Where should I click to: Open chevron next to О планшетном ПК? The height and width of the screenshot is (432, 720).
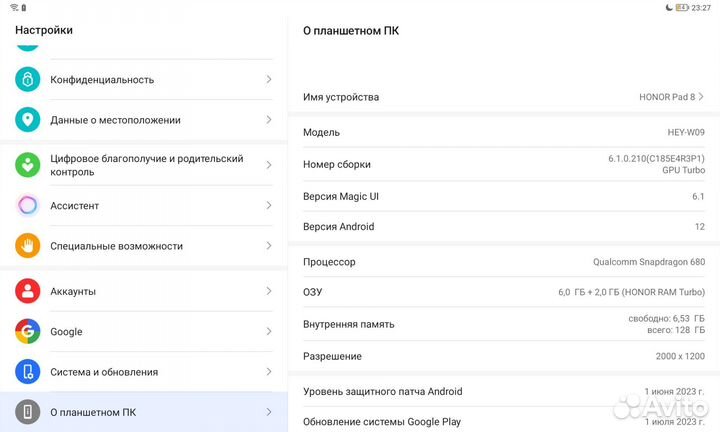(x=269, y=412)
